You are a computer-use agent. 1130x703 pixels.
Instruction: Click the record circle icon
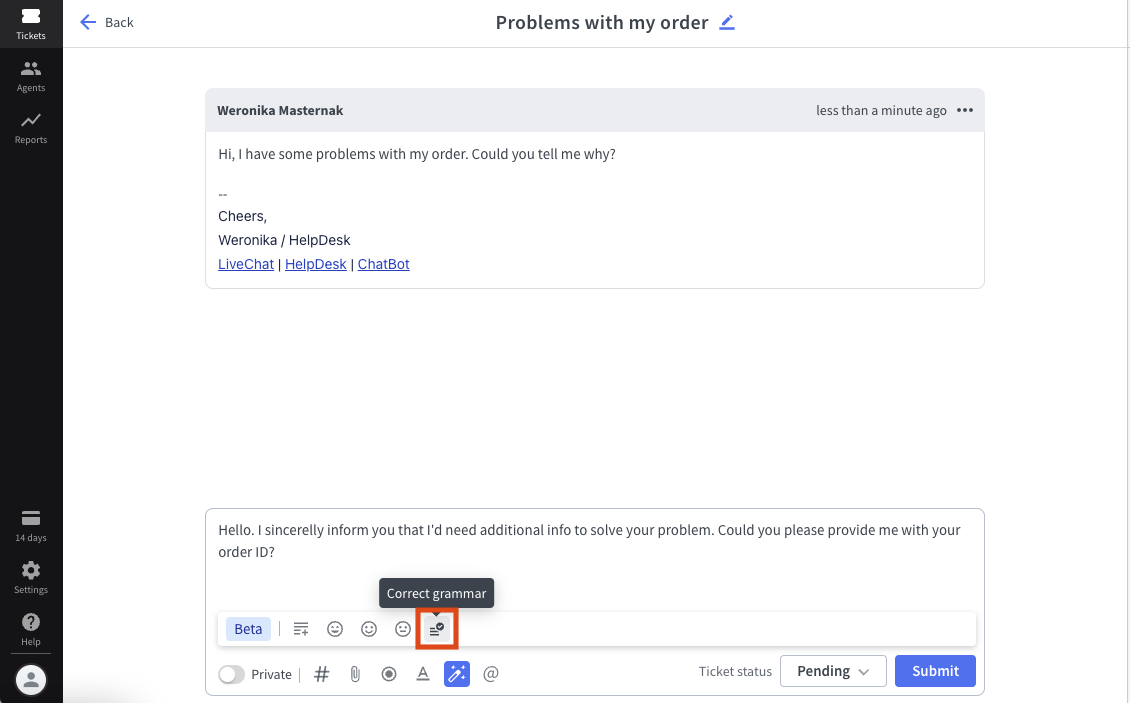click(x=389, y=674)
